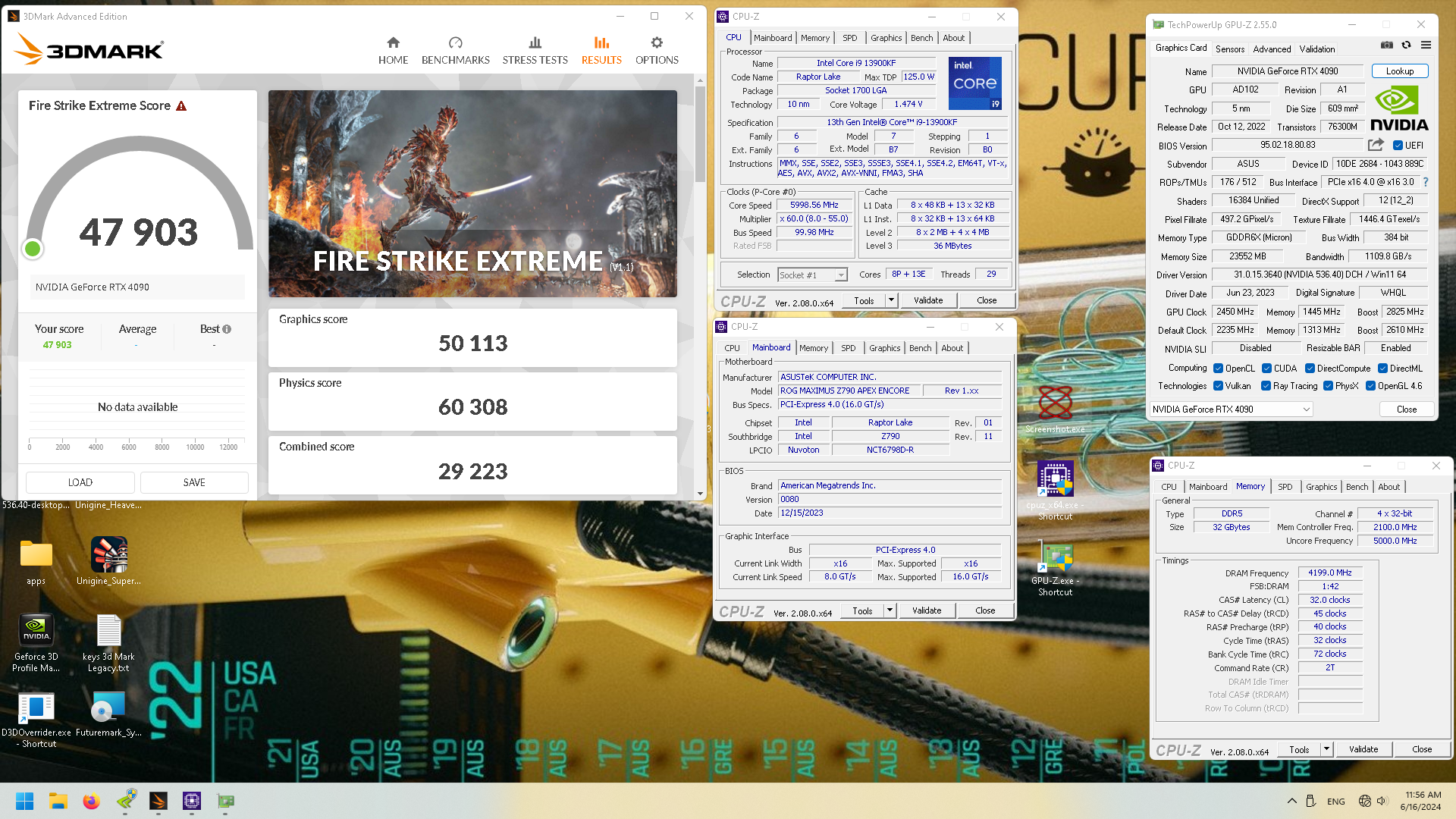Toggle the Ray Tracing checkbox
This screenshot has height=819, width=1456.
1266,386
